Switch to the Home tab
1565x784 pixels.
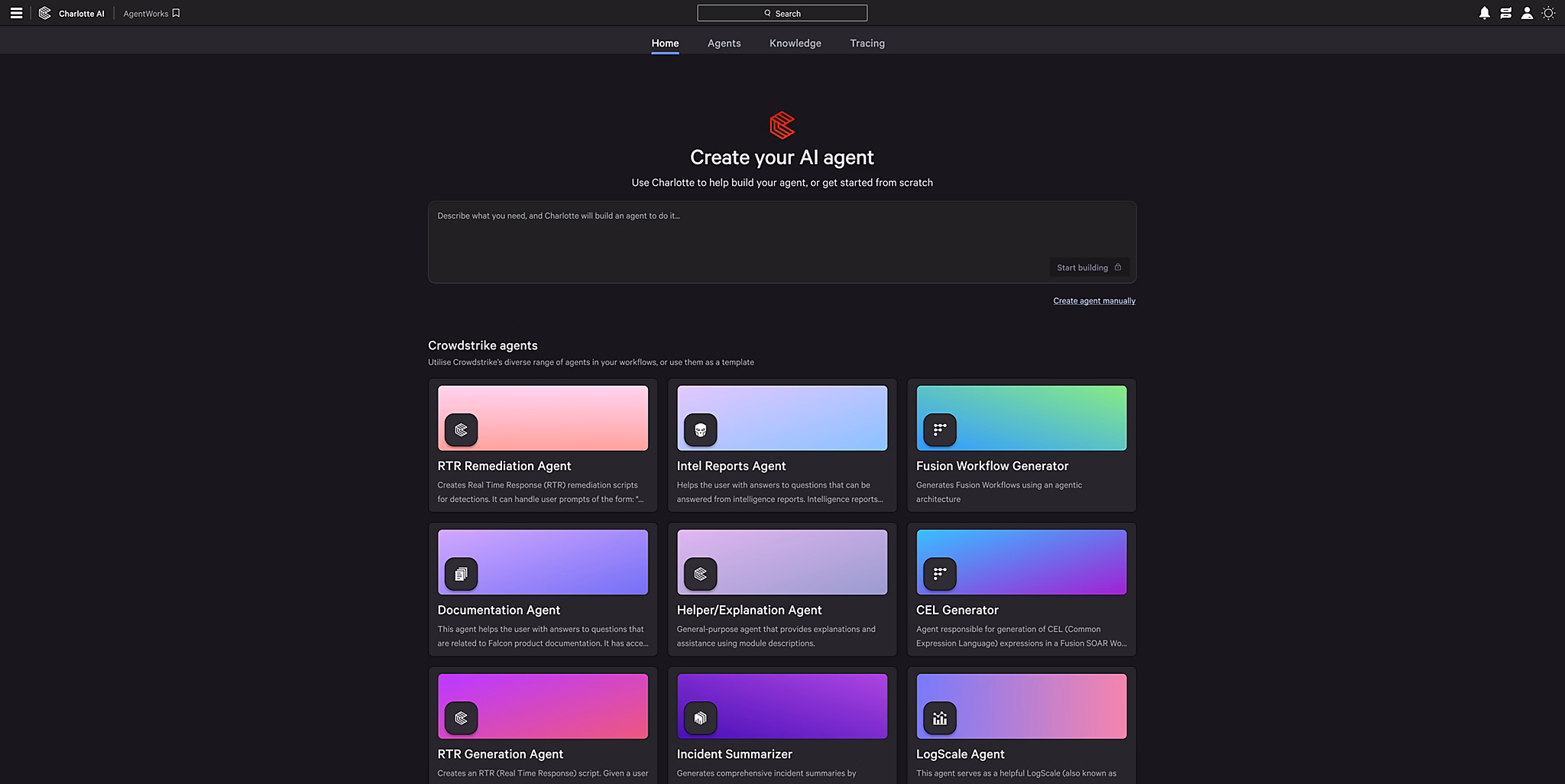pos(665,44)
